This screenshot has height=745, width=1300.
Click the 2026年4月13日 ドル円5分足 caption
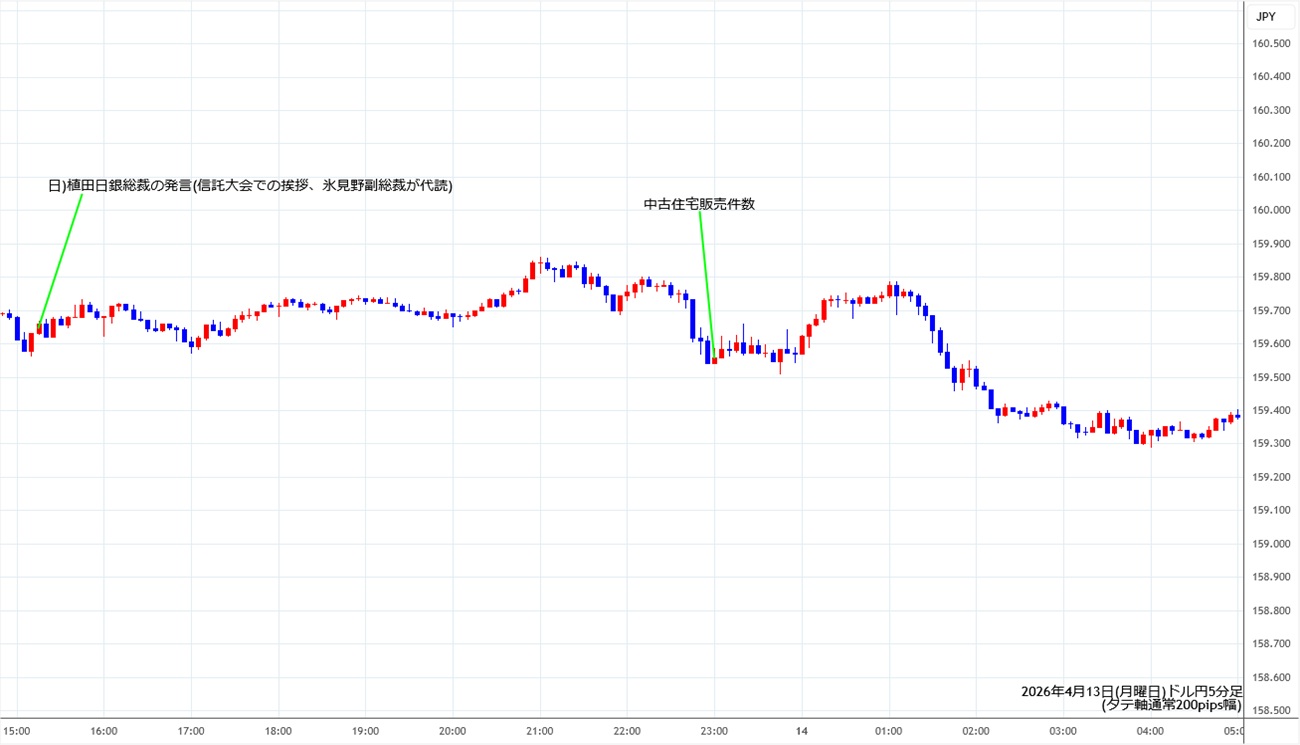pos(1130,691)
